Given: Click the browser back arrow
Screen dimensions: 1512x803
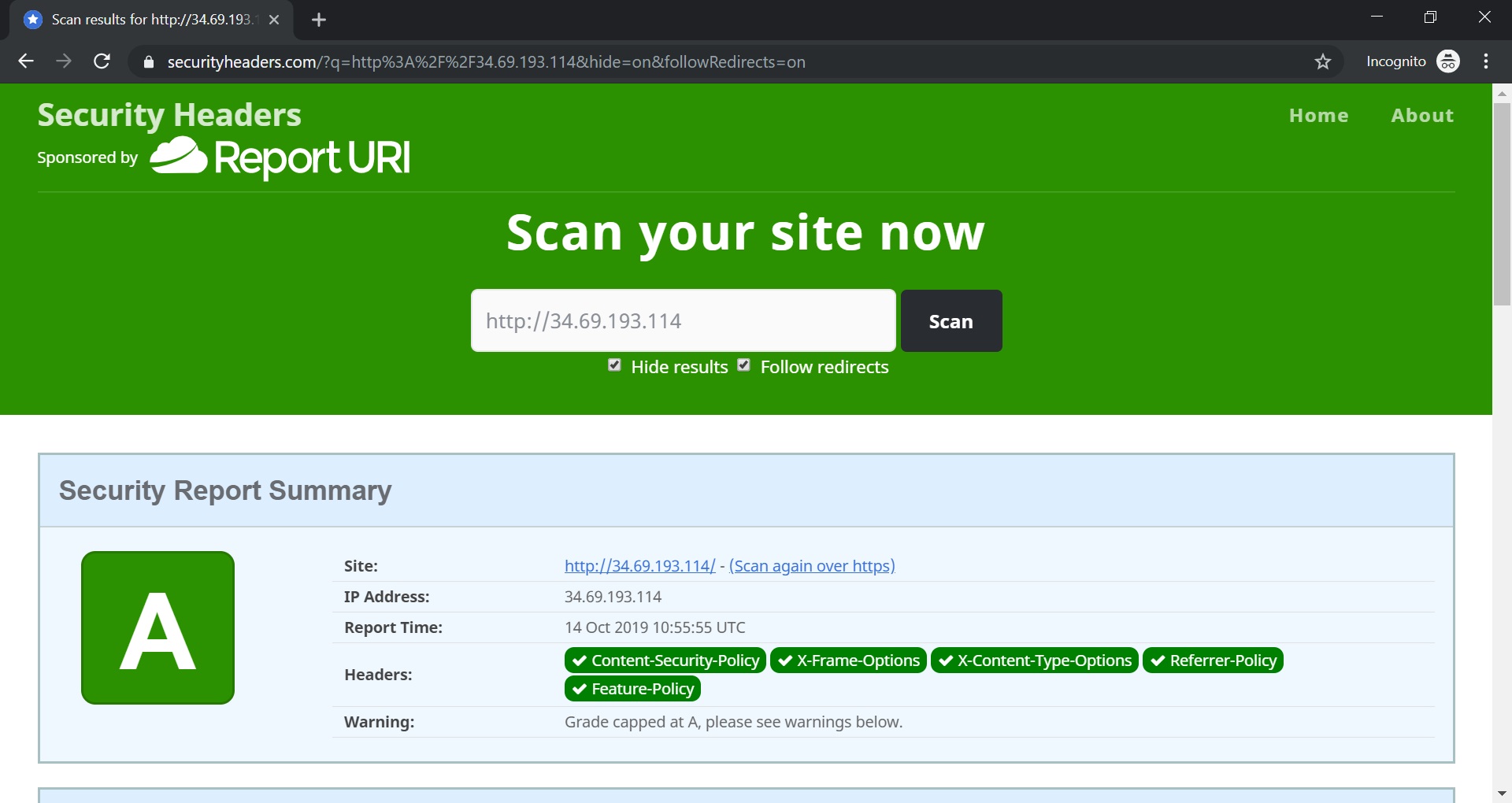Looking at the screenshot, I should [26, 61].
